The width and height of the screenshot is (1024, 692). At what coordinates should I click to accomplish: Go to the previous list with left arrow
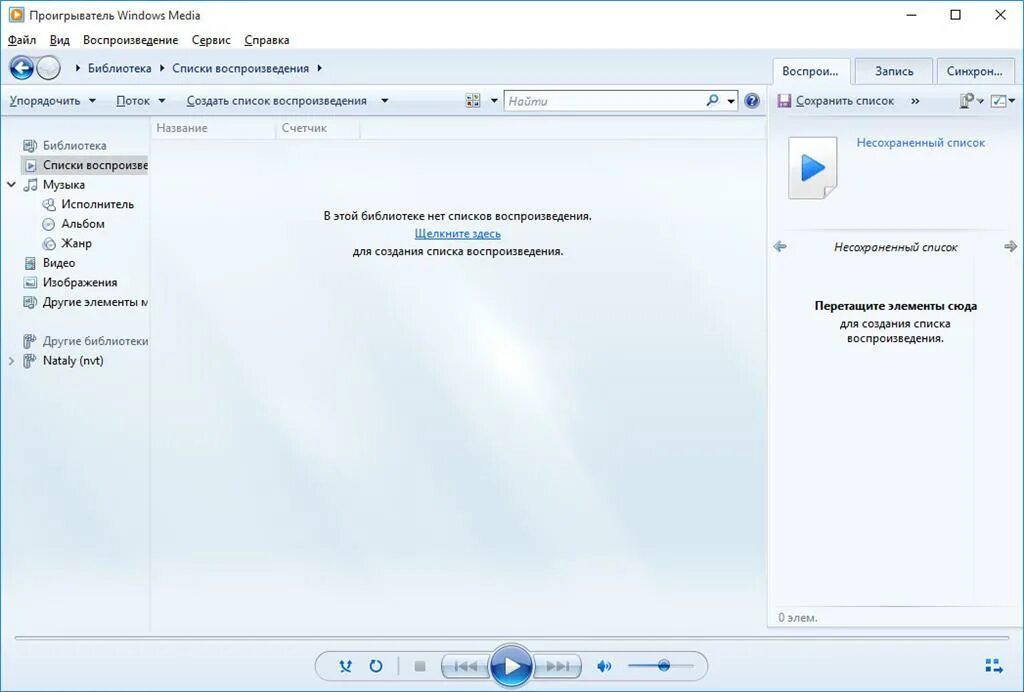[780, 247]
